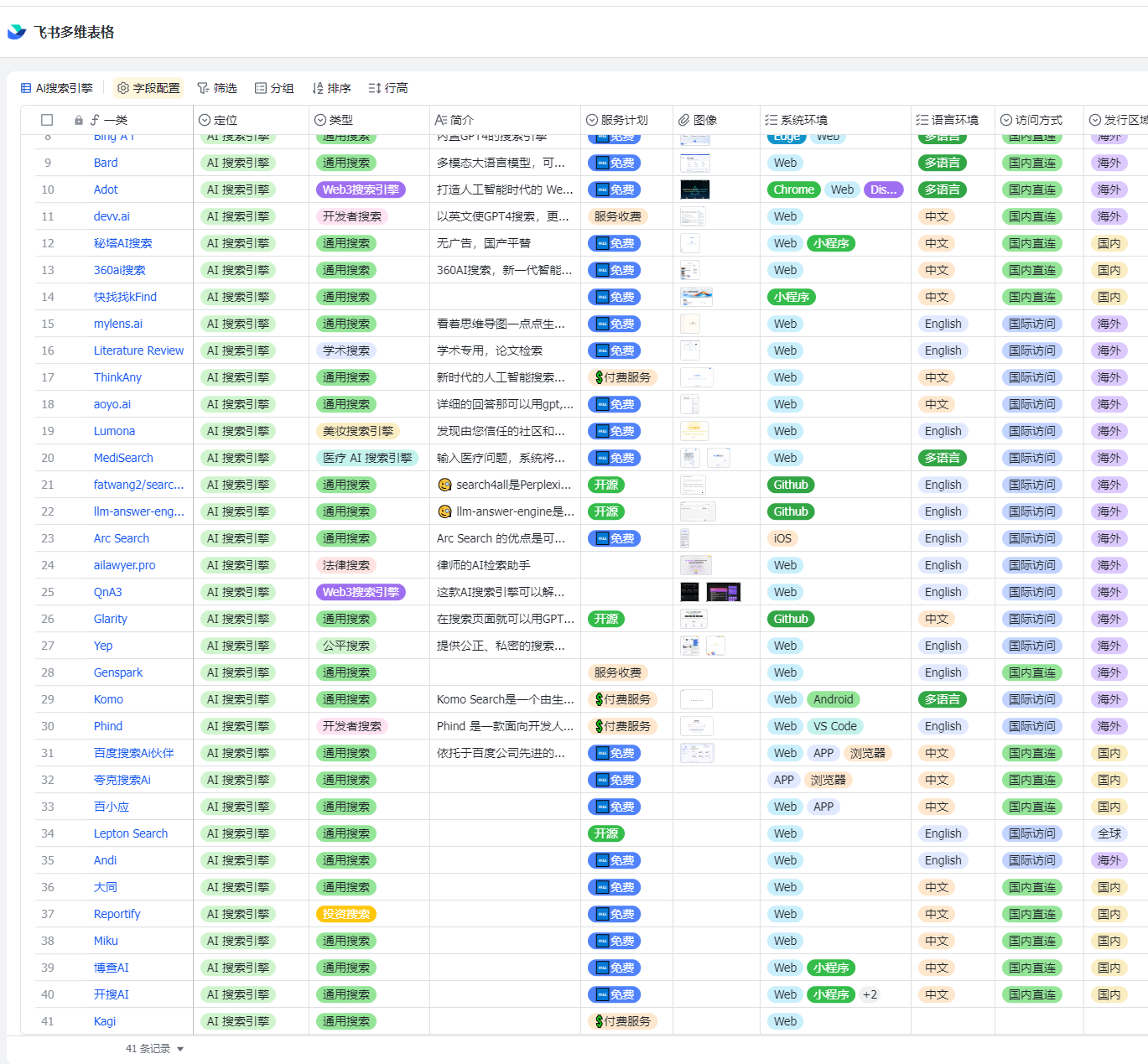Click the 学术搜索 tag in Literature Review row

tap(346, 350)
